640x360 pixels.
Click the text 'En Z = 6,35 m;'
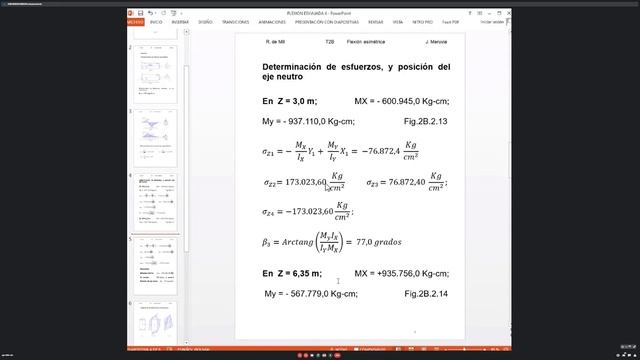292,274
